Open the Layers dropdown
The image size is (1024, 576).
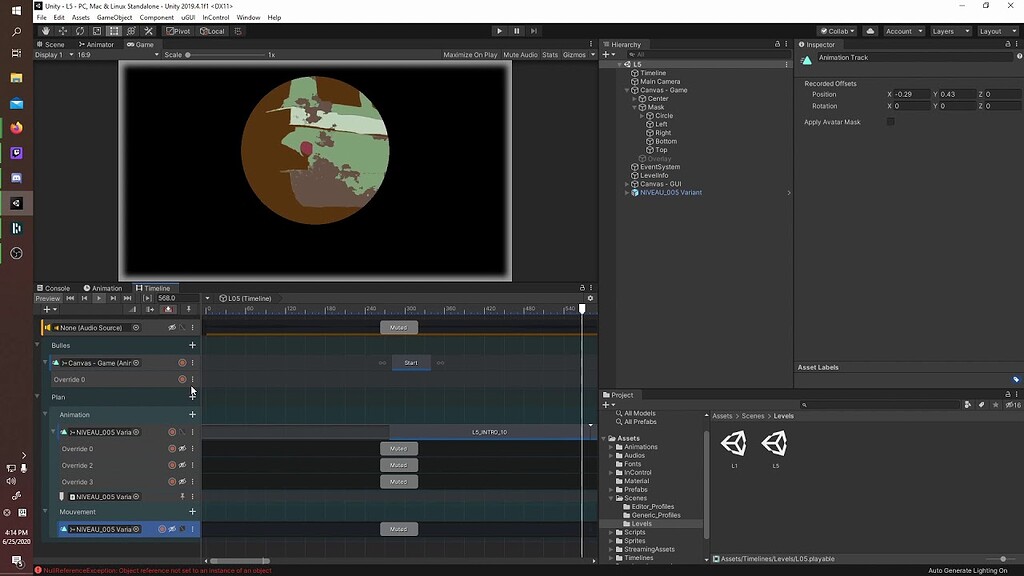(948, 31)
